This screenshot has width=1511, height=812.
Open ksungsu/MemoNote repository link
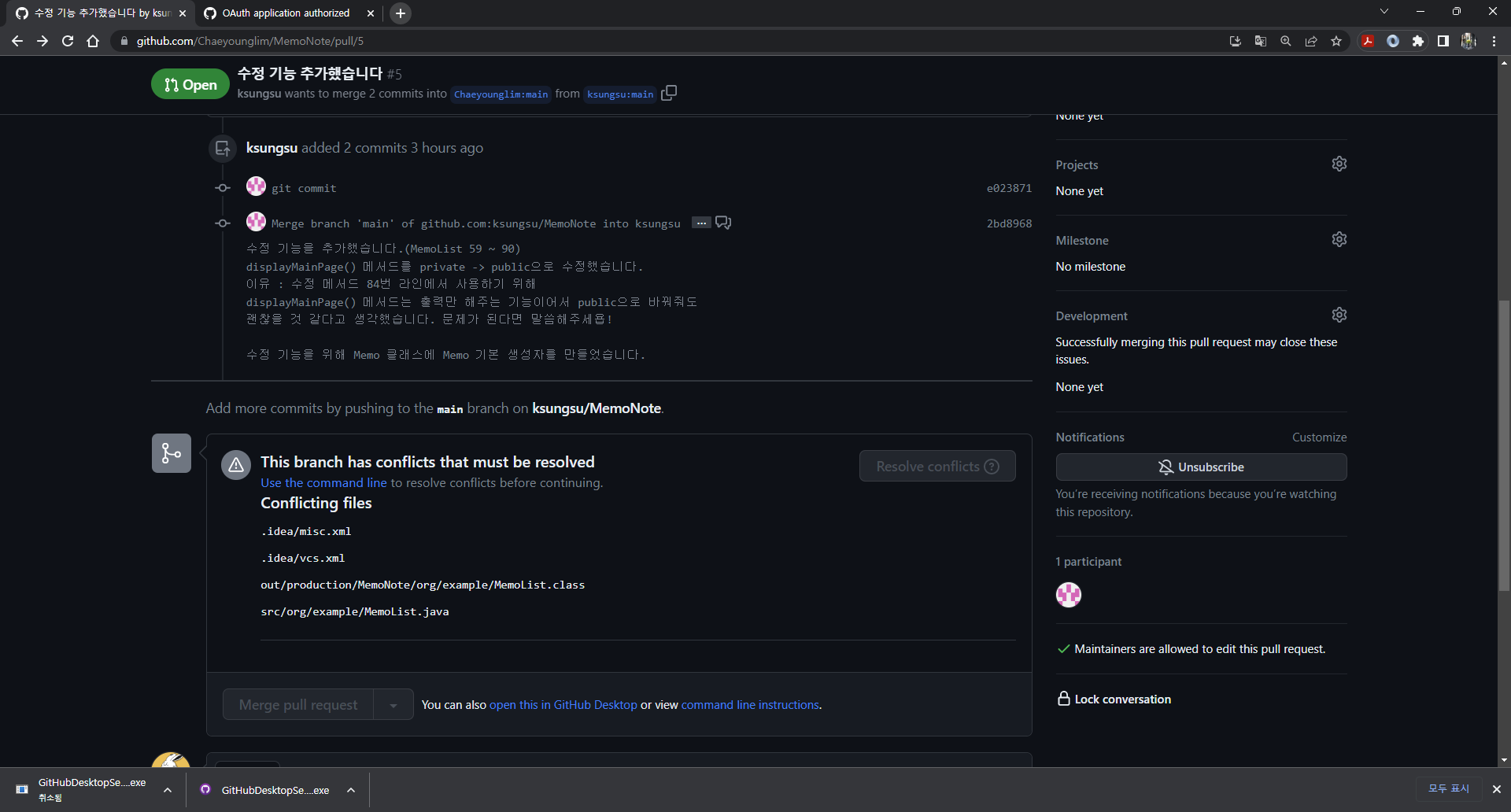(x=597, y=408)
